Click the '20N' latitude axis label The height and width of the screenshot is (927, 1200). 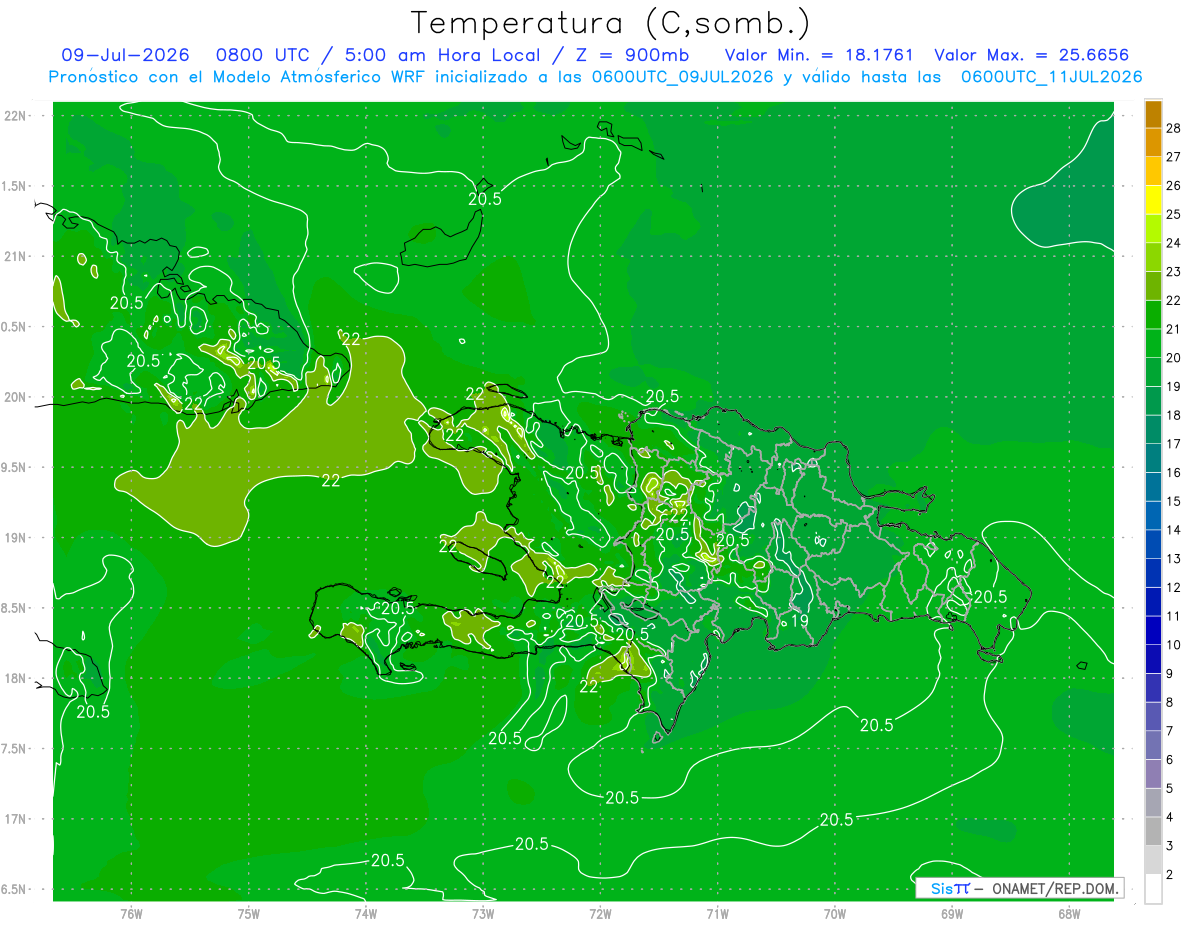16,397
